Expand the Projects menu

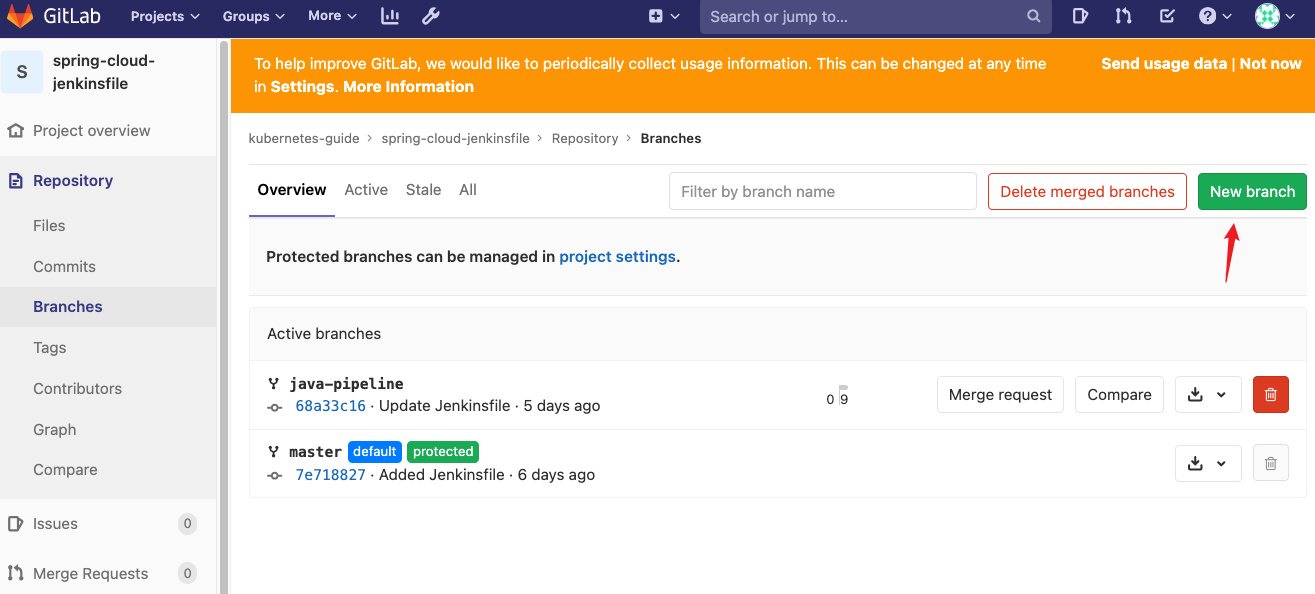click(165, 16)
